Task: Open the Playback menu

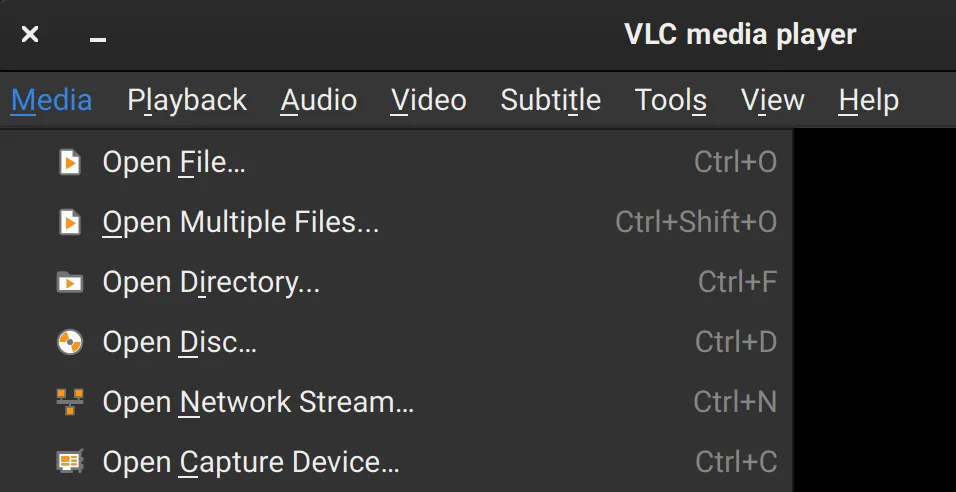Action: (x=187, y=100)
